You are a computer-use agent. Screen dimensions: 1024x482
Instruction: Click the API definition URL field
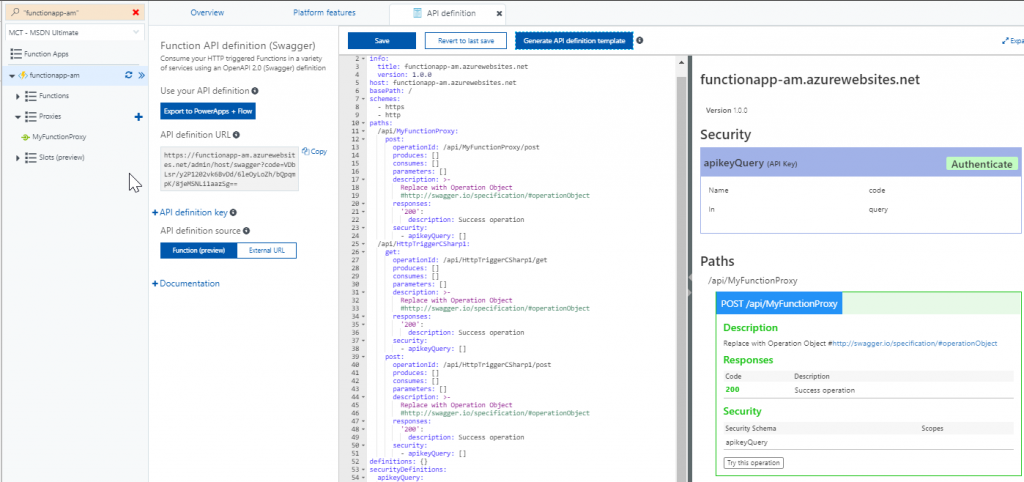229,169
